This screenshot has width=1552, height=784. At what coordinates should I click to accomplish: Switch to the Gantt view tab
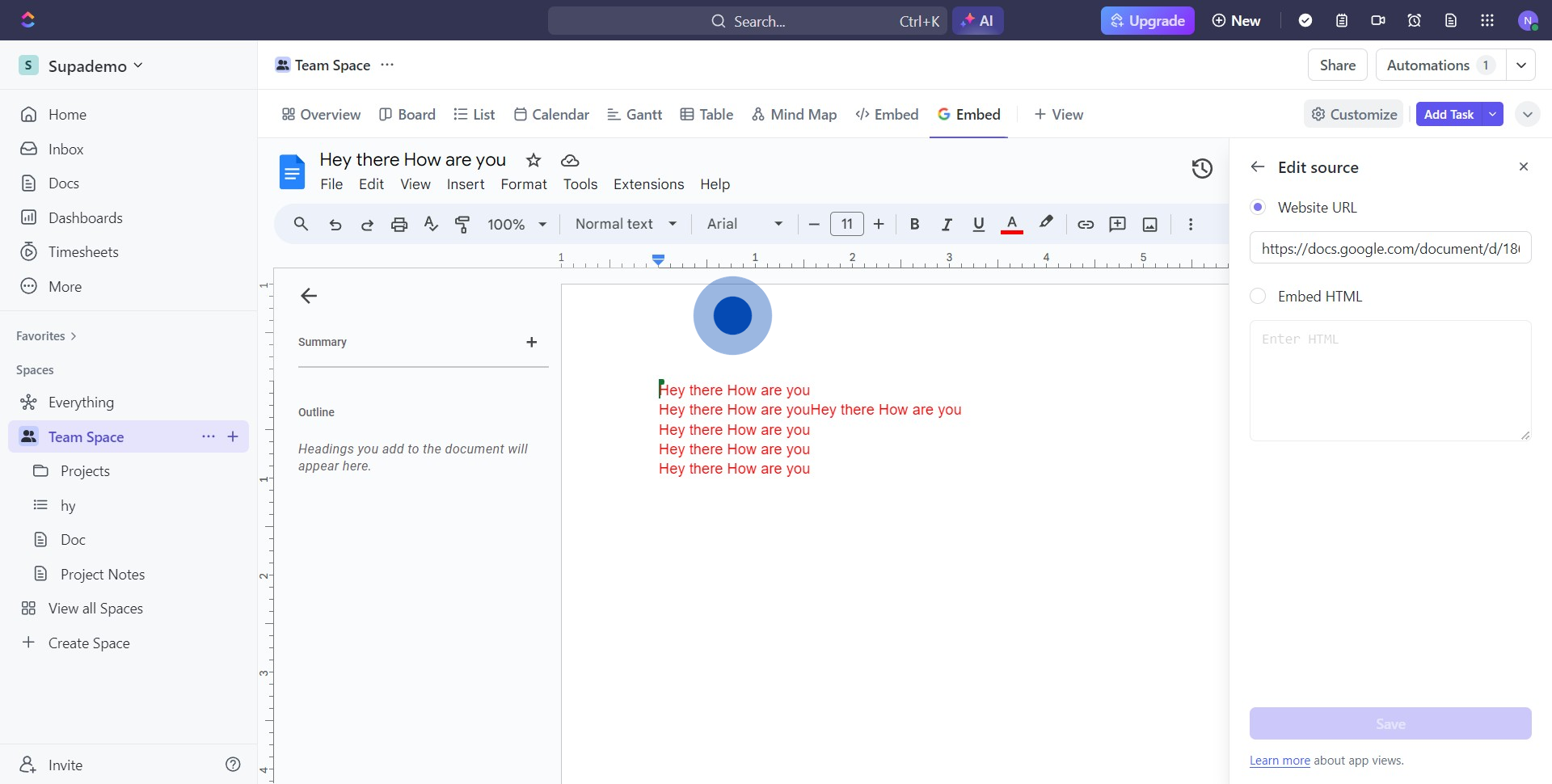click(635, 115)
